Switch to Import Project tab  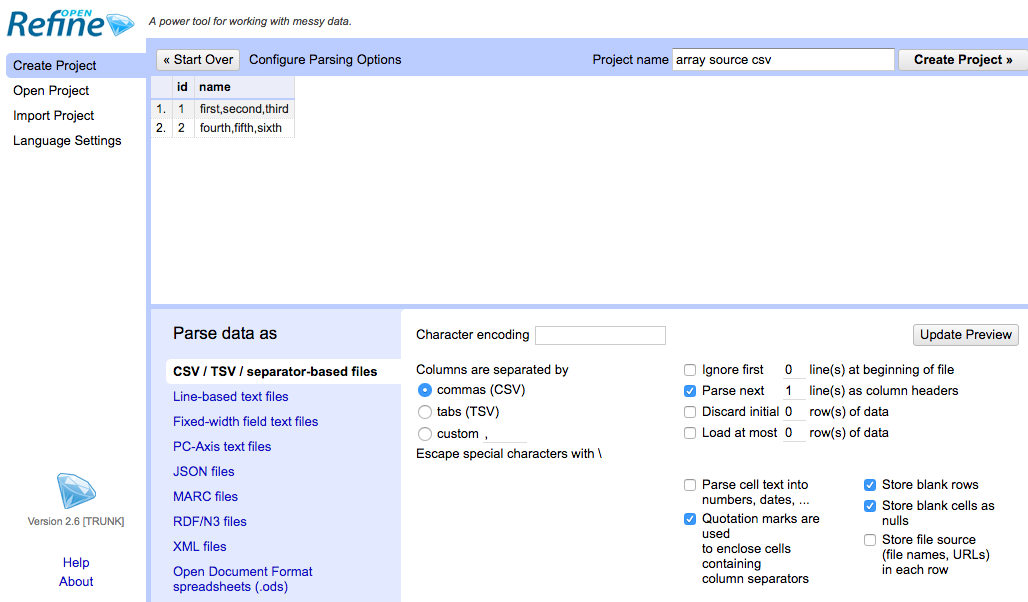[x=54, y=115]
